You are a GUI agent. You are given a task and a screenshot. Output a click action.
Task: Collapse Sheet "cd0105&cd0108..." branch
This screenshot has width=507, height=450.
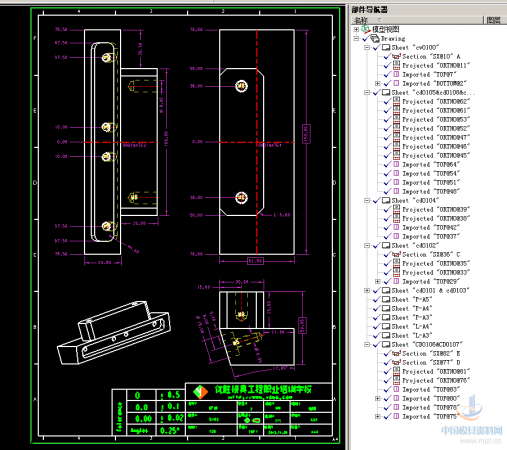pos(367,92)
